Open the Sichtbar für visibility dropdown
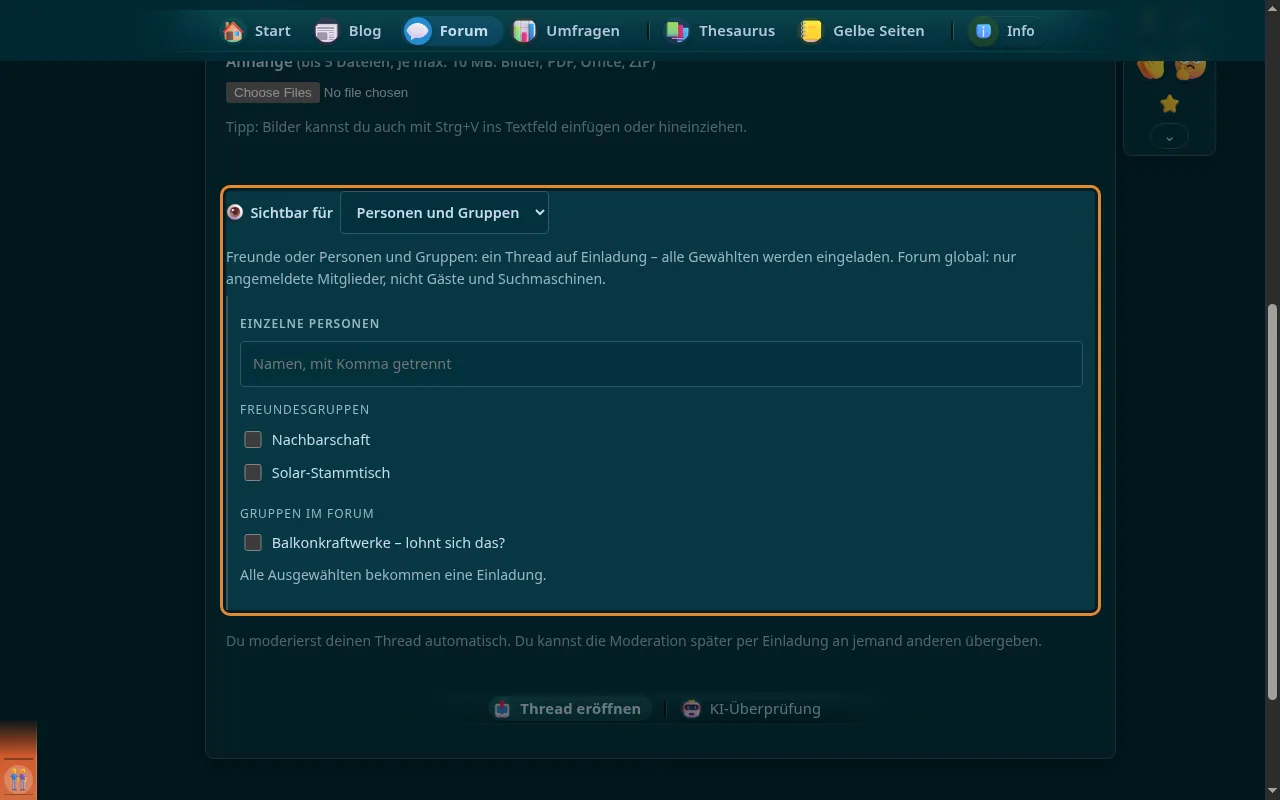 click(x=444, y=212)
